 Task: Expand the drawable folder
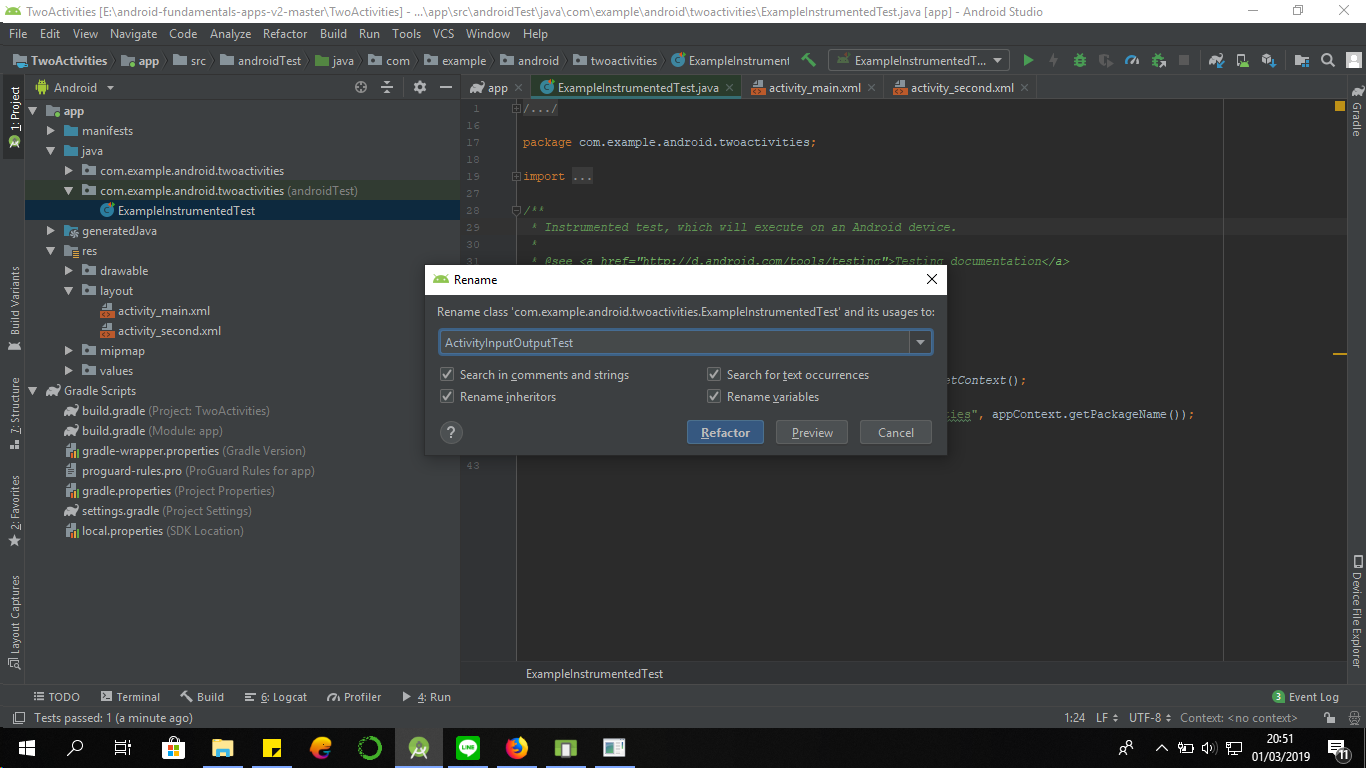[x=67, y=270]
